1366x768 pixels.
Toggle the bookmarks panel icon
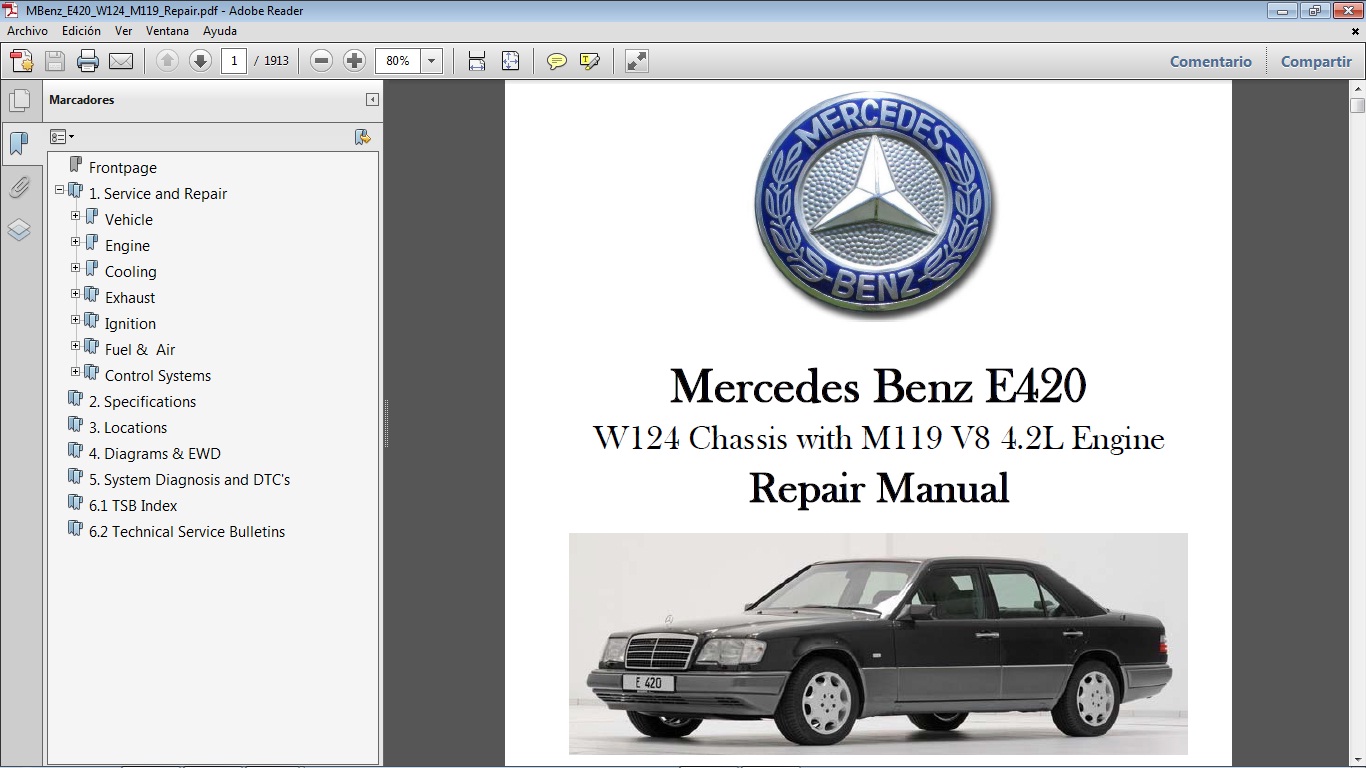(19, 143)
